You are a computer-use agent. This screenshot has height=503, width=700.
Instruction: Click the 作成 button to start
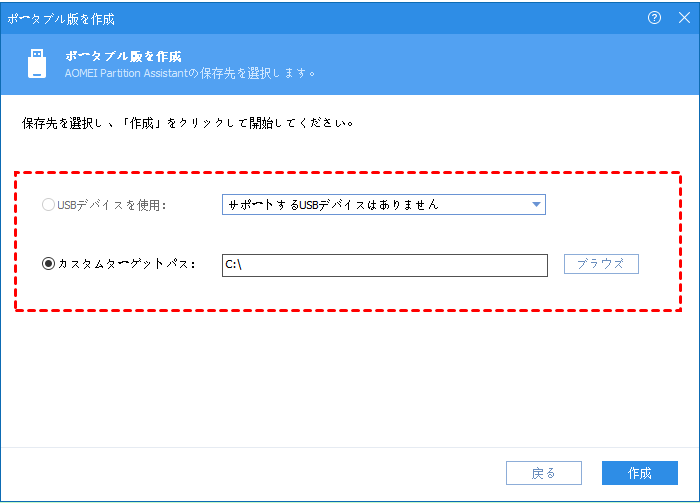coord(640,473)
